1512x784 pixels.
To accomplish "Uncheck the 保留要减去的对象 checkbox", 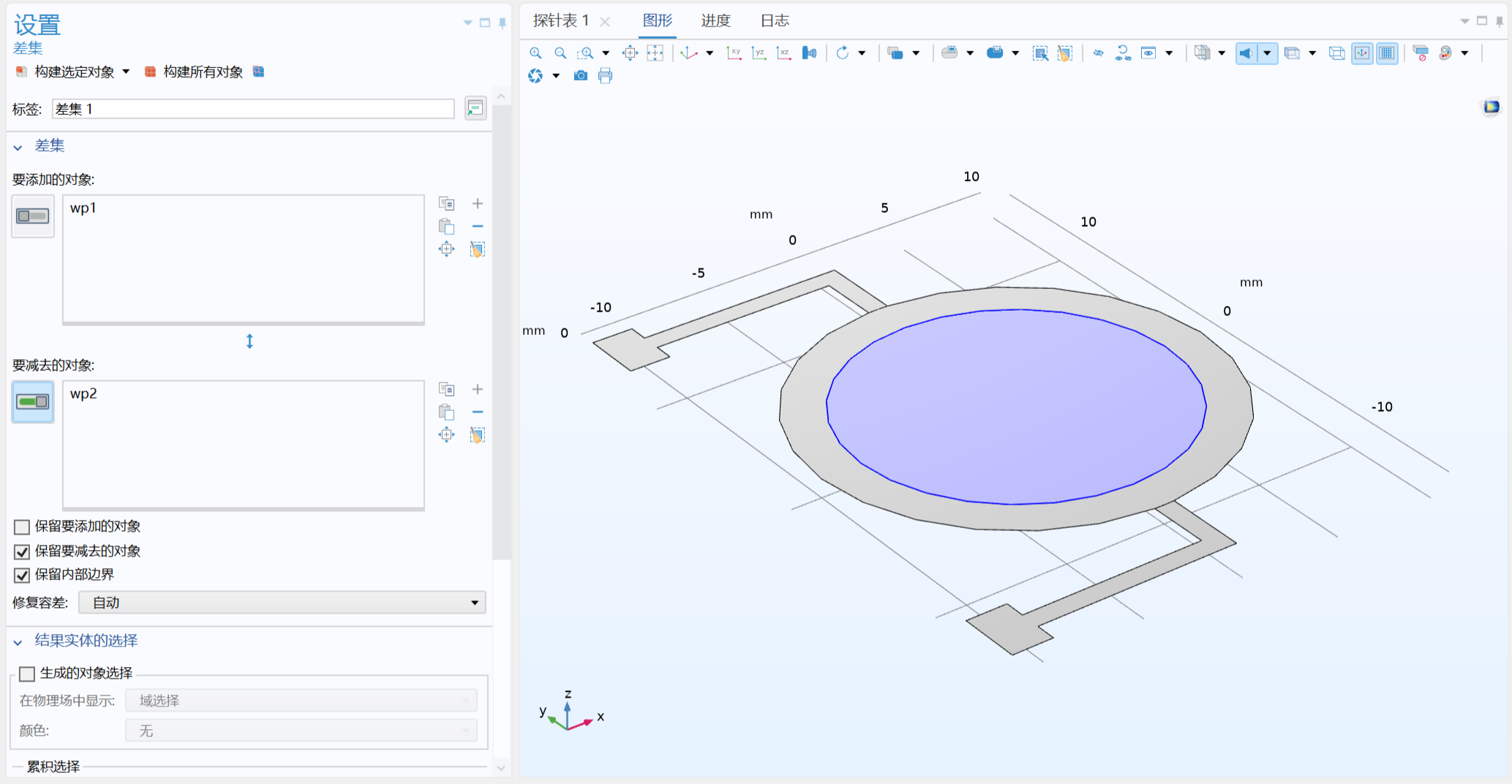I will tap(22, 551).
